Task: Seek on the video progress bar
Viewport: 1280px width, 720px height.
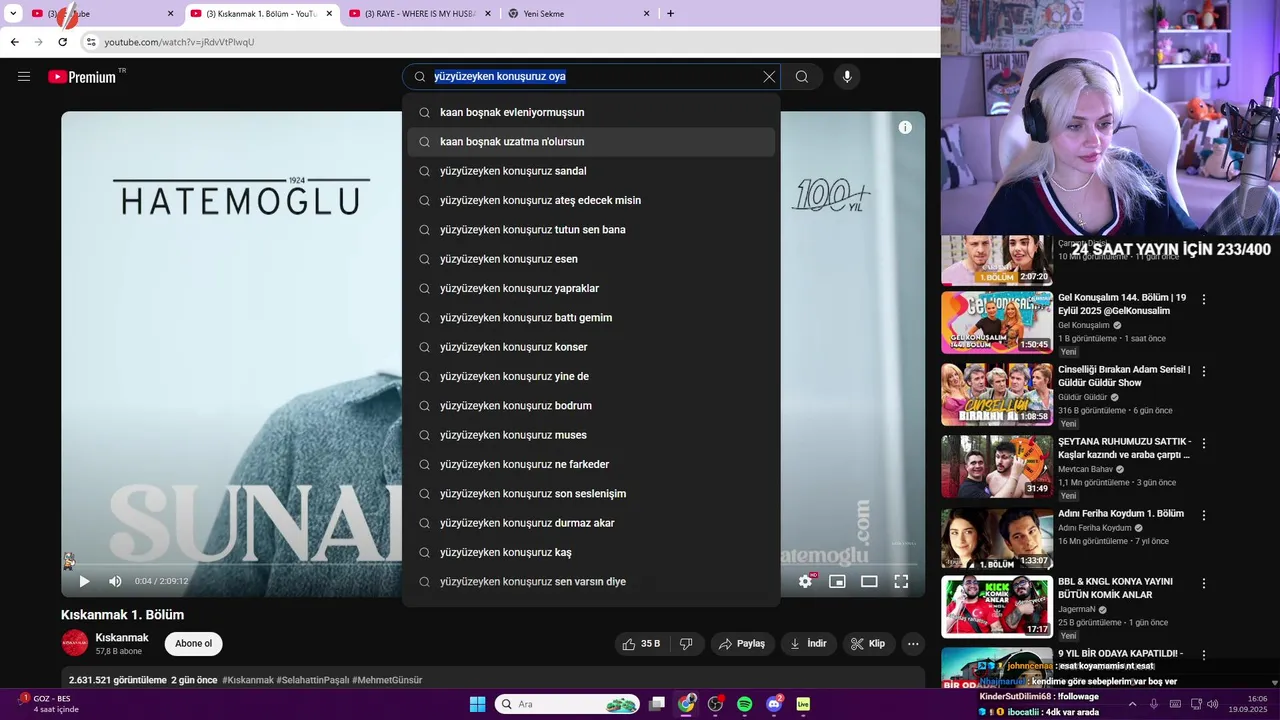Action: [x=492, y=563]
